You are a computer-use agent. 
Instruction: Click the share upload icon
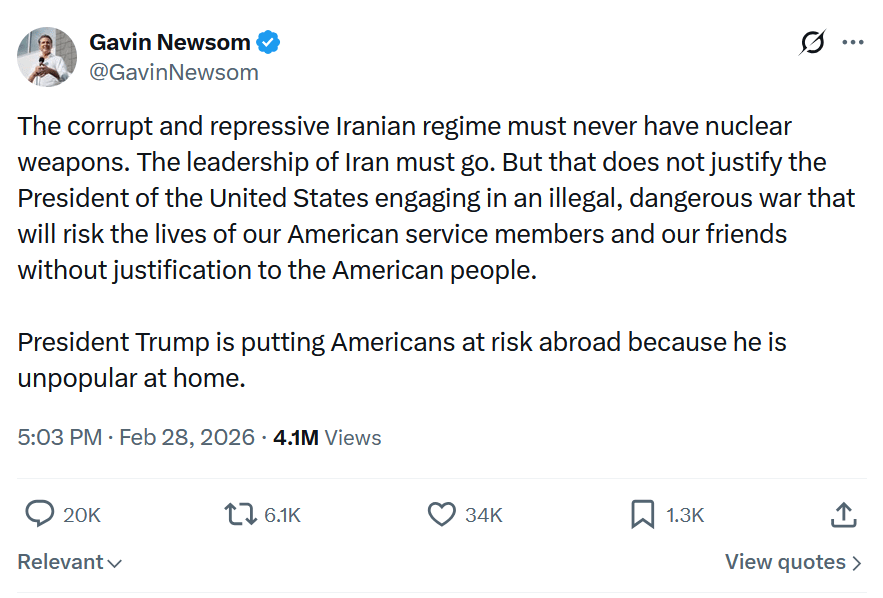tap(844, 514)
